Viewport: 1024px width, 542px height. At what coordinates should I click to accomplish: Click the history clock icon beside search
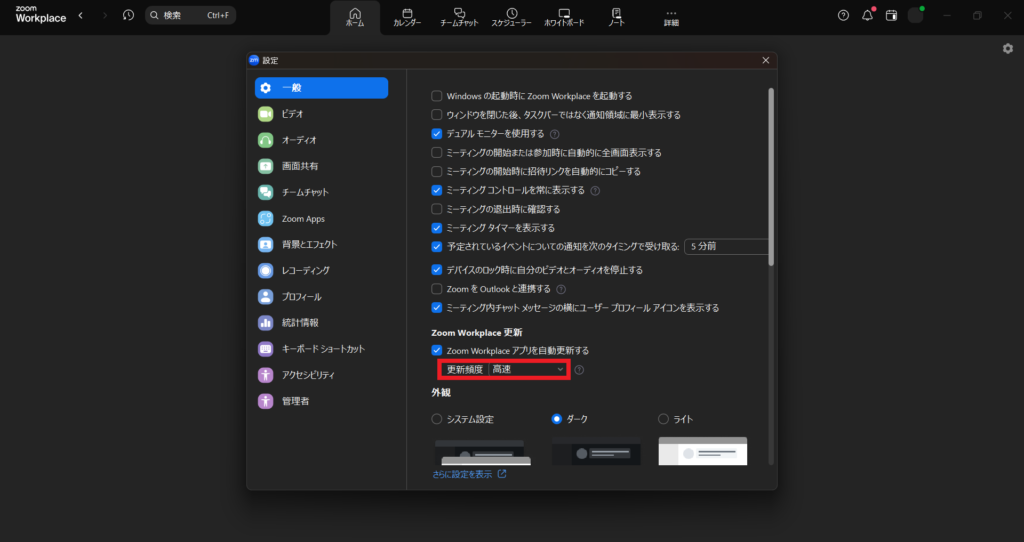click(128, 15)
